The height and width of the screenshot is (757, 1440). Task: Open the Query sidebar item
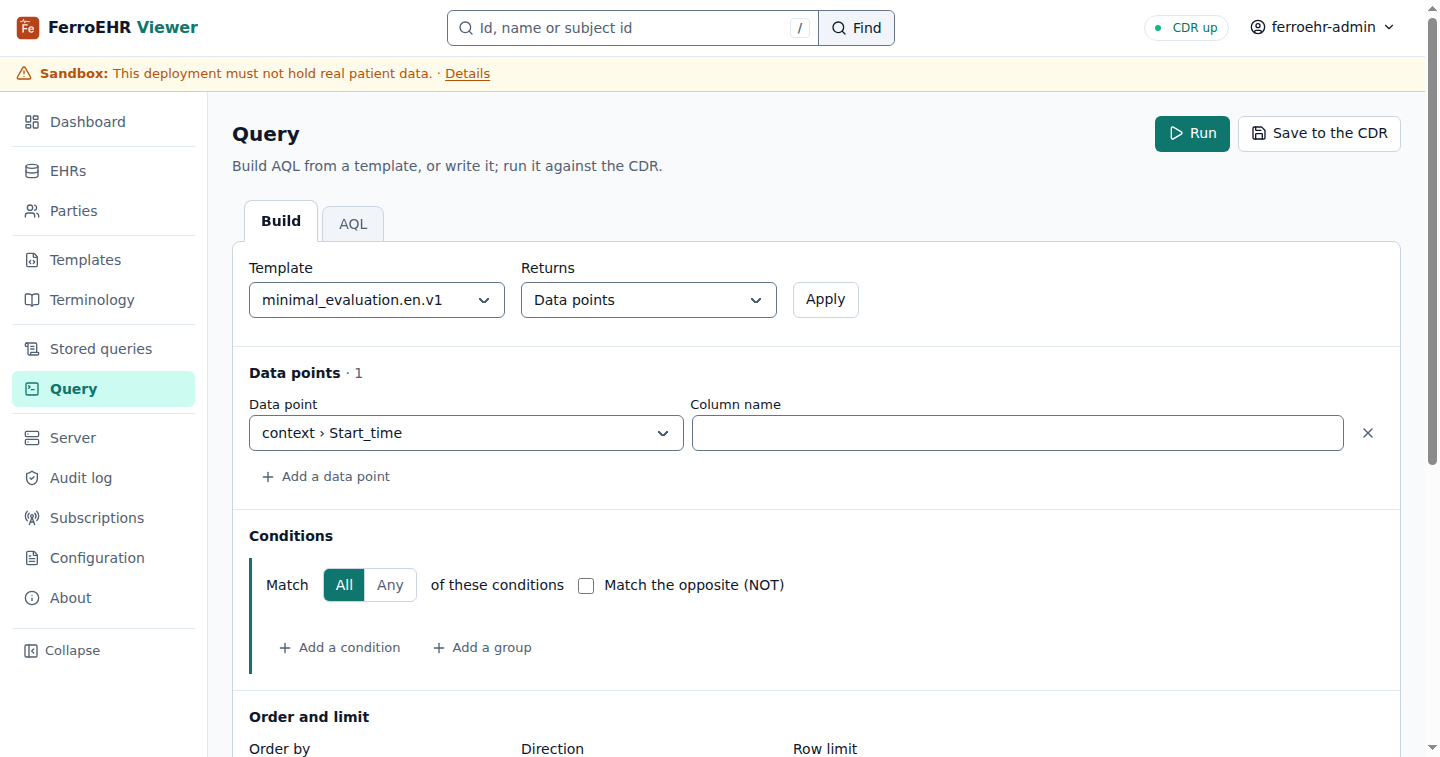click(104, 389)
